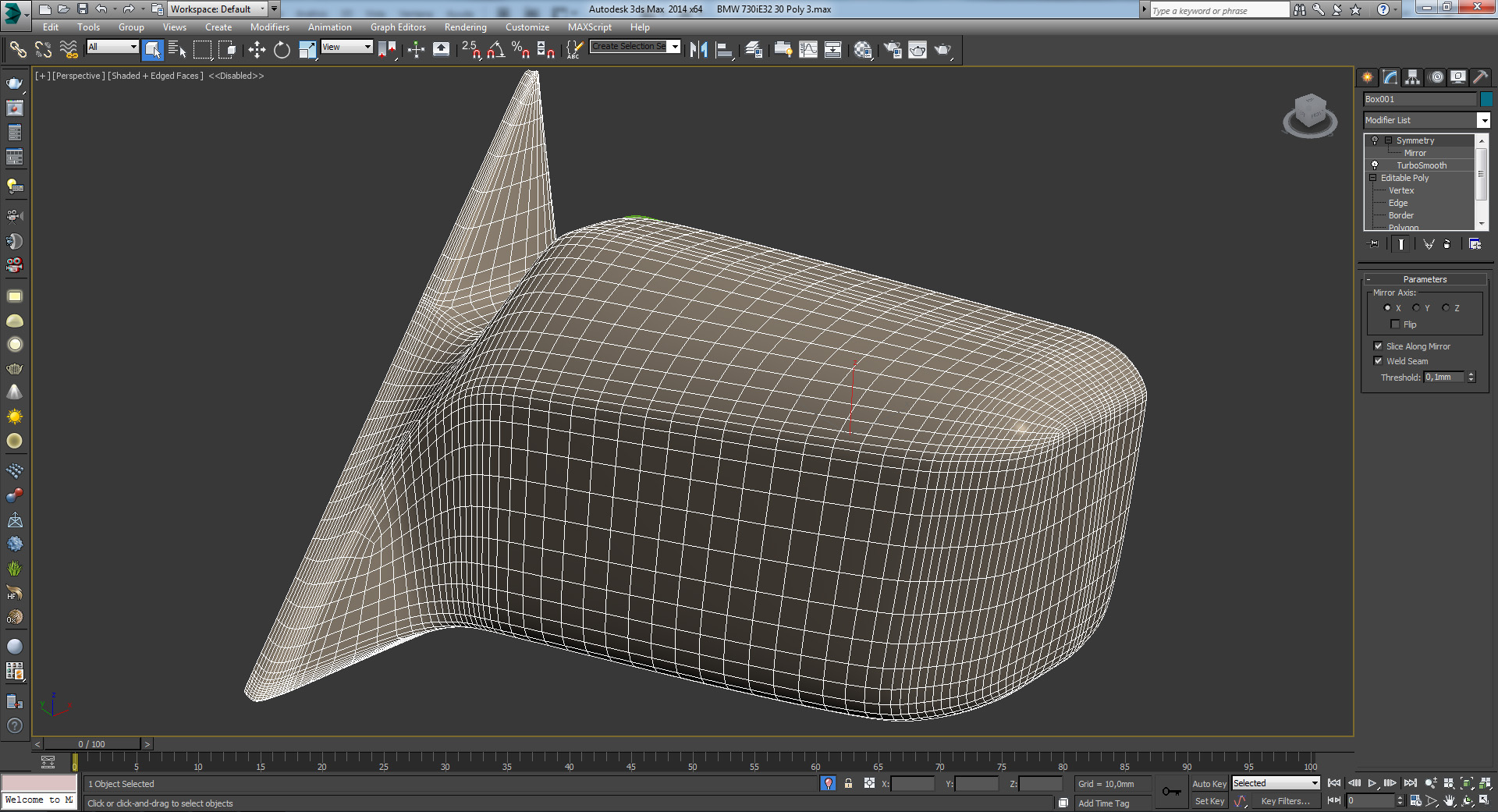Activate the Select and Rotate tool
The width and height of the screenshot is (1498, 812).
point(282,50)
